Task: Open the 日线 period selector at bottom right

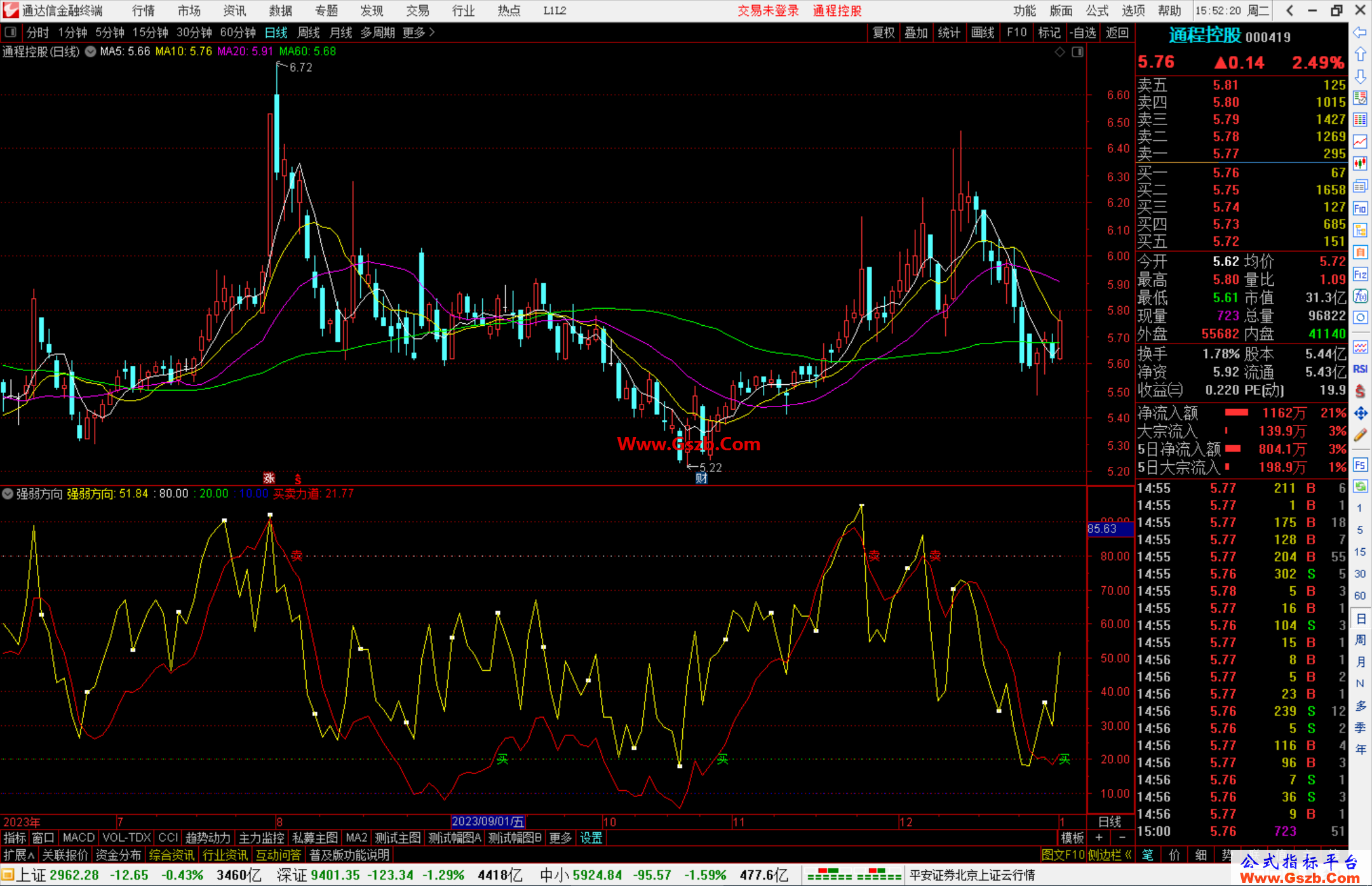Action: [1110, 822]
